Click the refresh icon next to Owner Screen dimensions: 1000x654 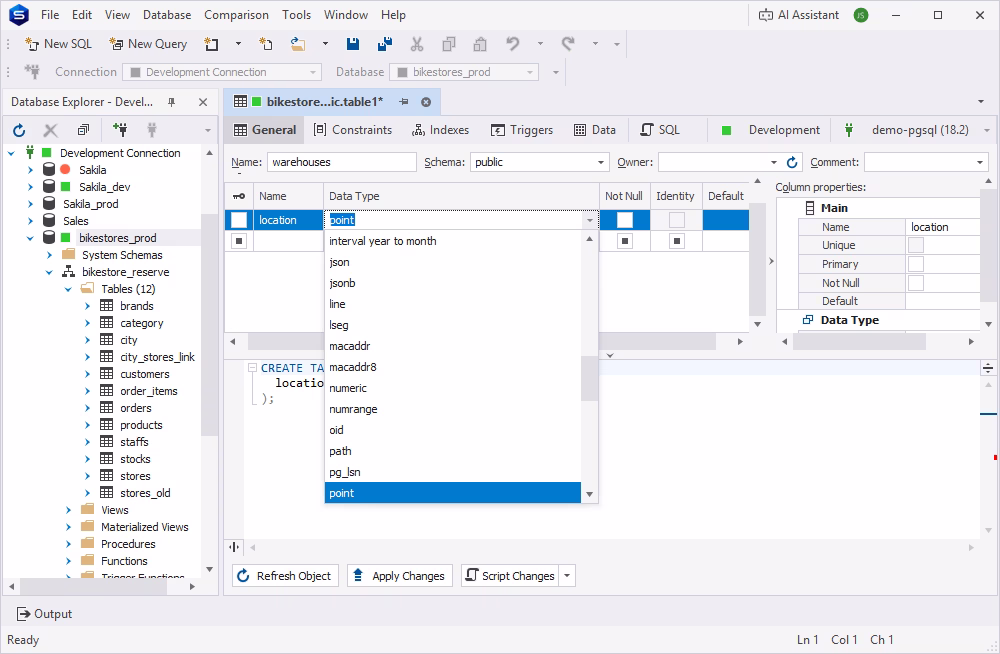coord(792,162)
